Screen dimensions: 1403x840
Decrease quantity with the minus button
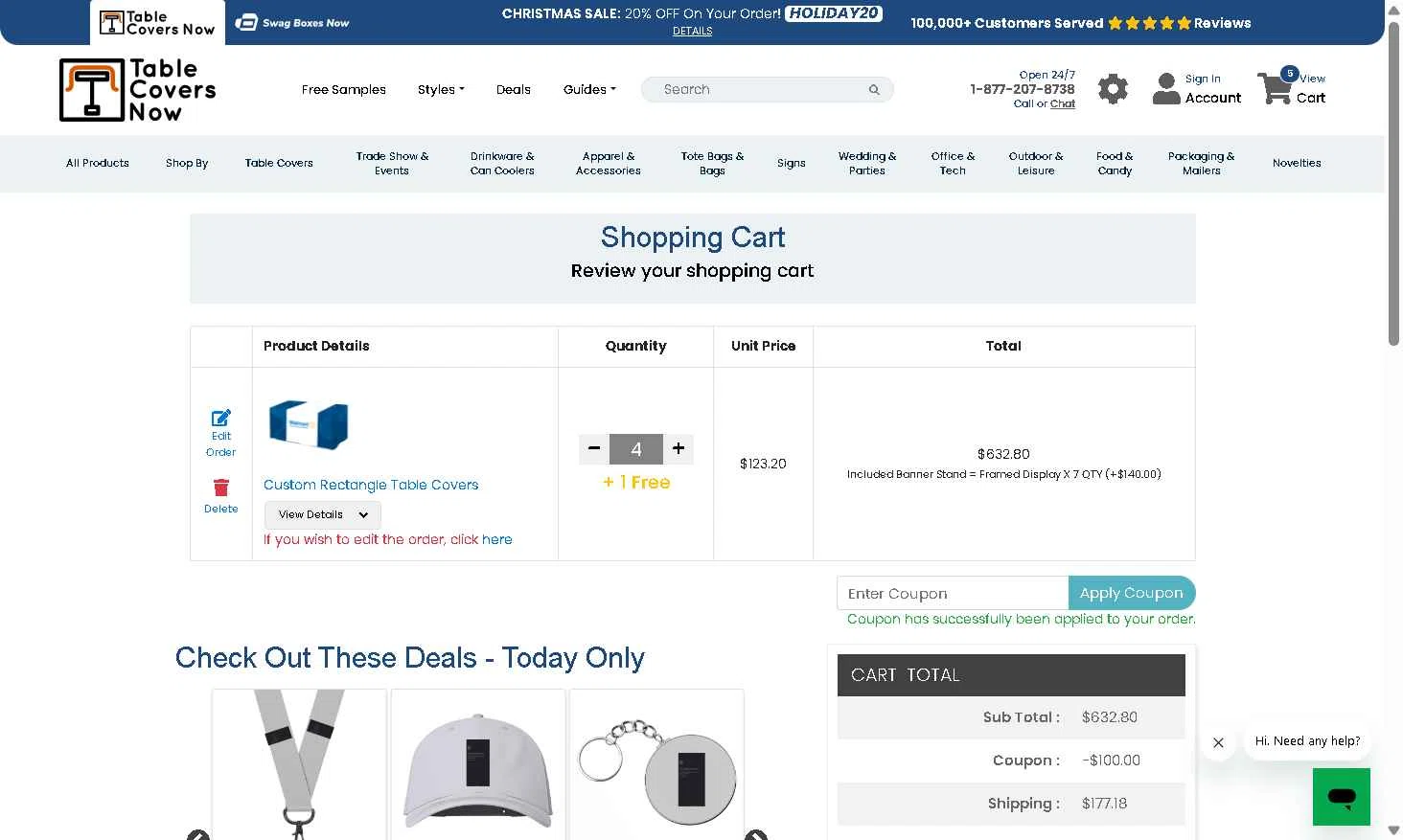point(594,448)
